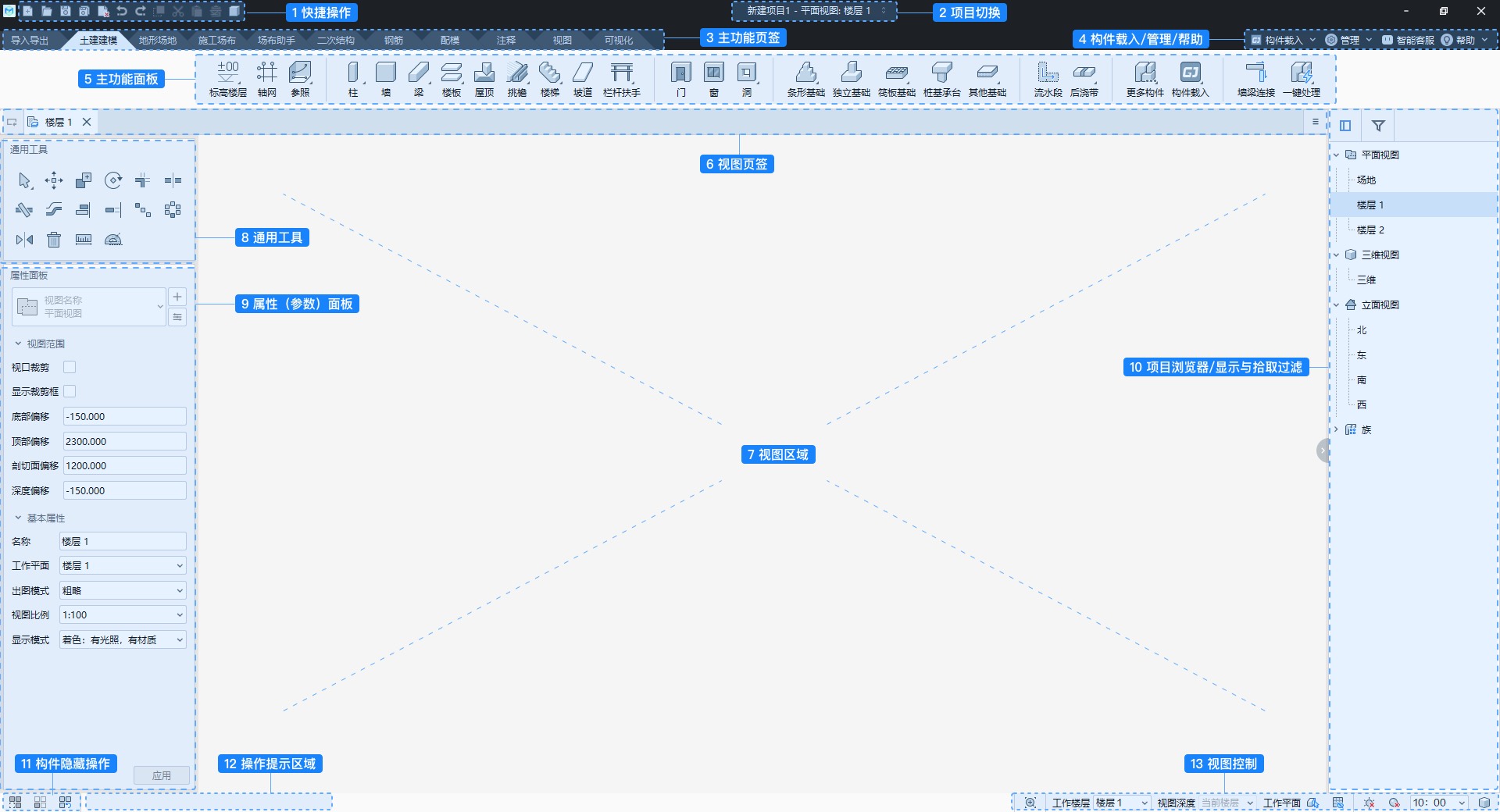This screenshot has width=1500, height=812.
Task: Select the 门 (door) tool
Action: point(681,79)
